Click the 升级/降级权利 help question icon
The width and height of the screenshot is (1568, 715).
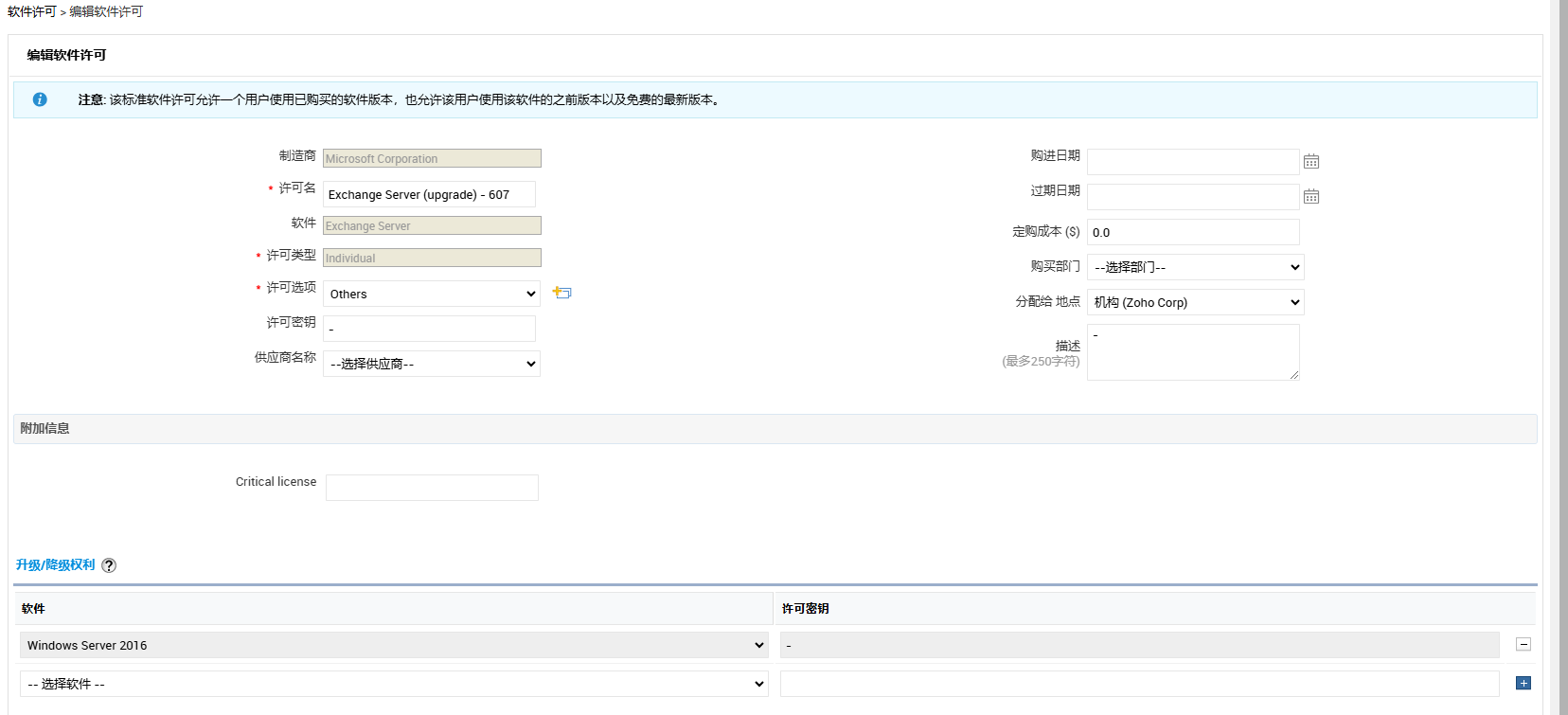[x=109, y=565]
